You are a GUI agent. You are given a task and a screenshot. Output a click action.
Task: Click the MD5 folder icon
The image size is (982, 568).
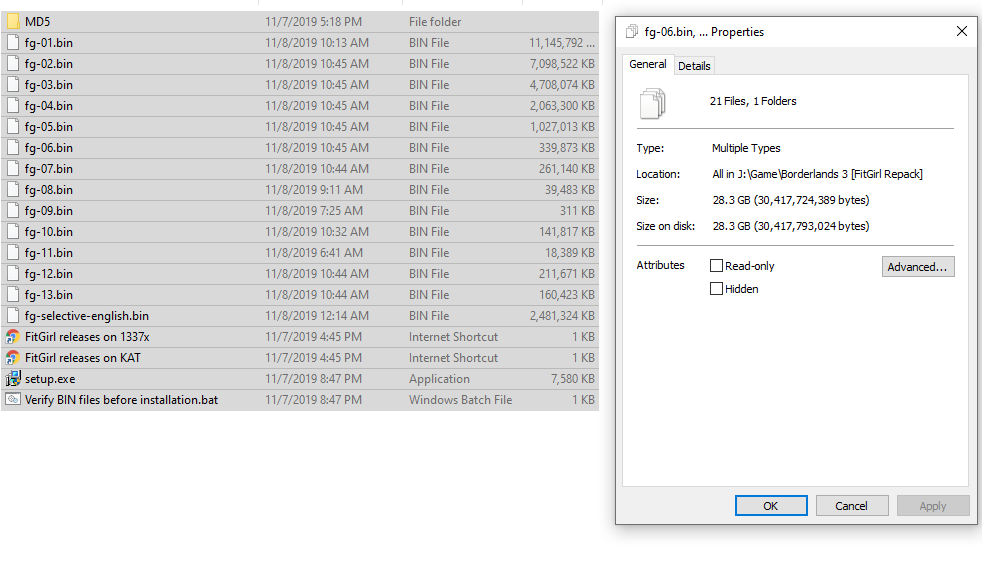(13, 21)
